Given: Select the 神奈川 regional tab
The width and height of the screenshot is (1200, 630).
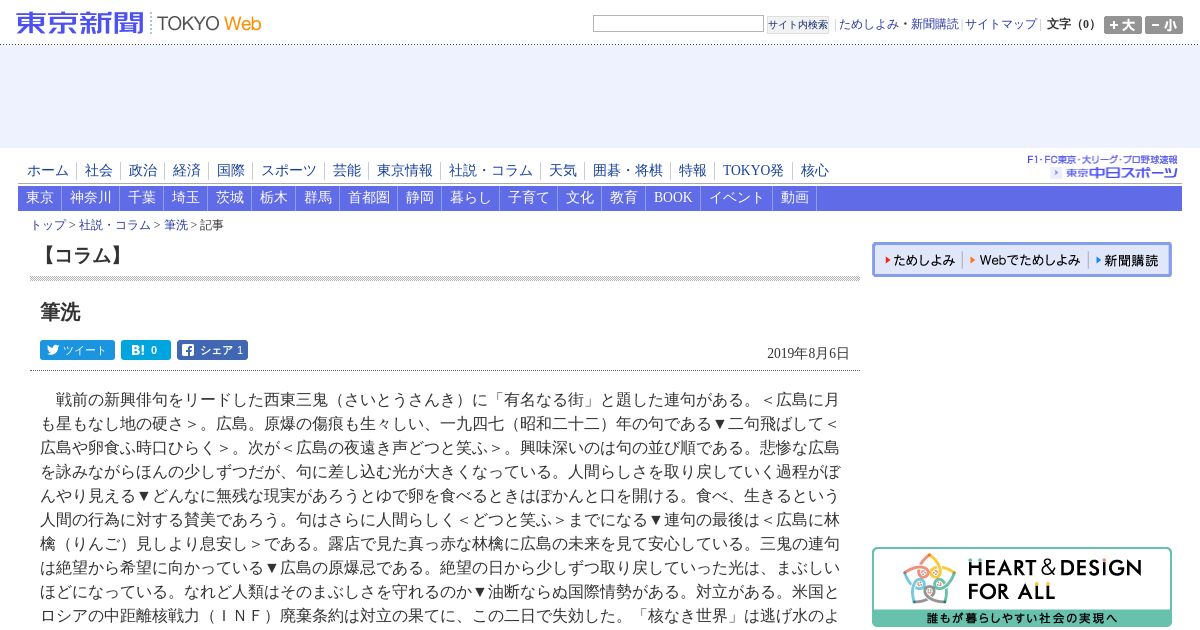Looking at the screenshot, I should (91, 198).
